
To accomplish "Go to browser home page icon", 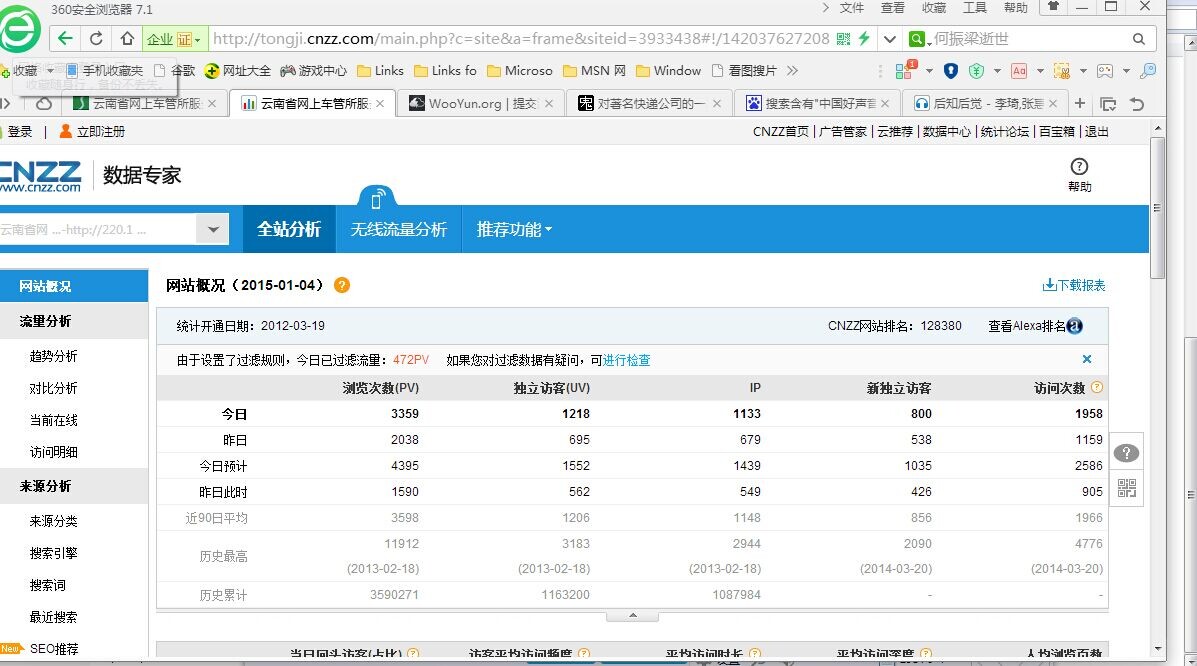I will point(127,38).
